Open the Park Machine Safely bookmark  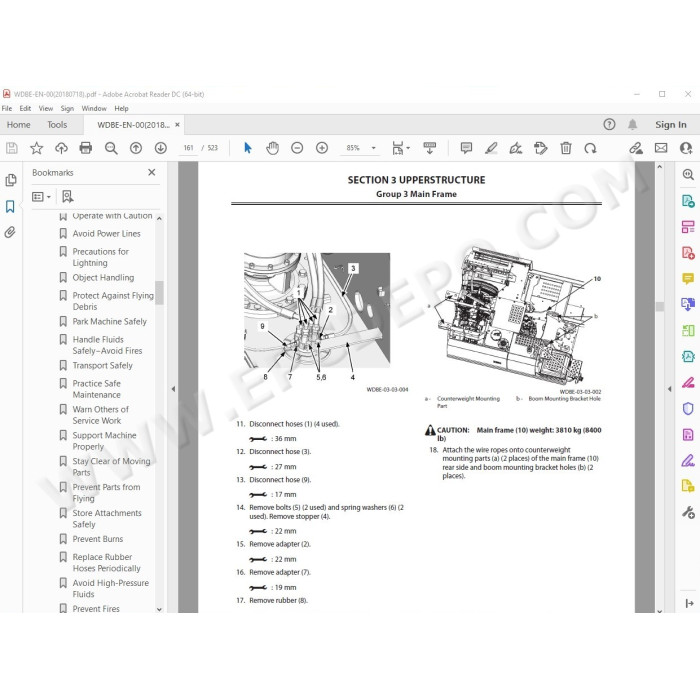(109, 321)
